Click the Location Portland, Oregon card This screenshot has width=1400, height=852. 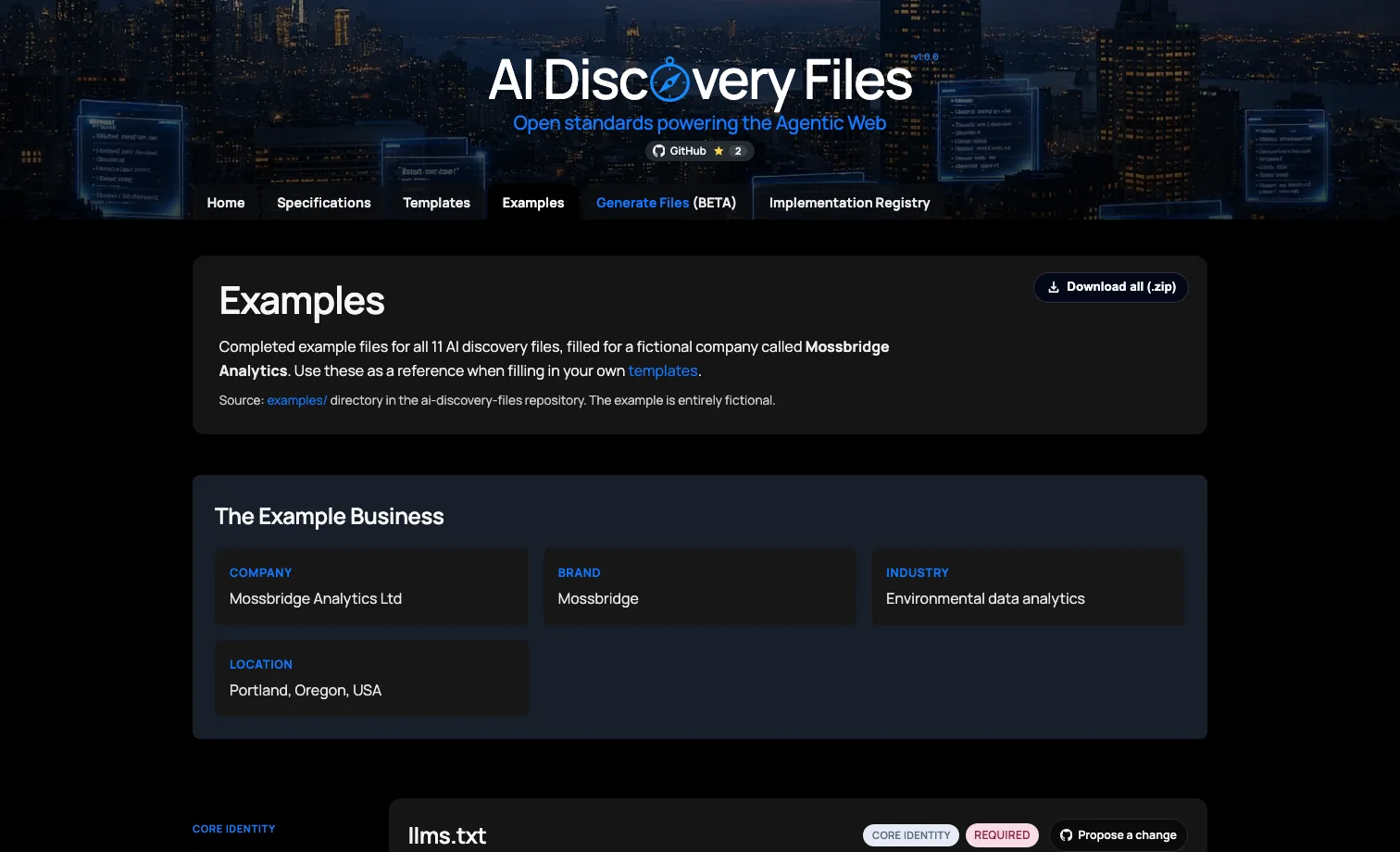(371, 678)
